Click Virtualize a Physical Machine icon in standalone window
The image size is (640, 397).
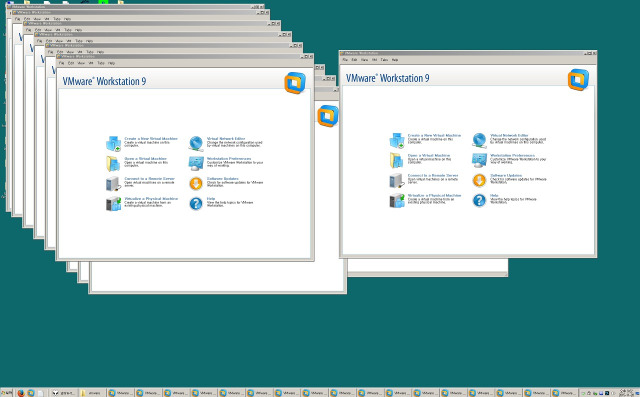396,200
